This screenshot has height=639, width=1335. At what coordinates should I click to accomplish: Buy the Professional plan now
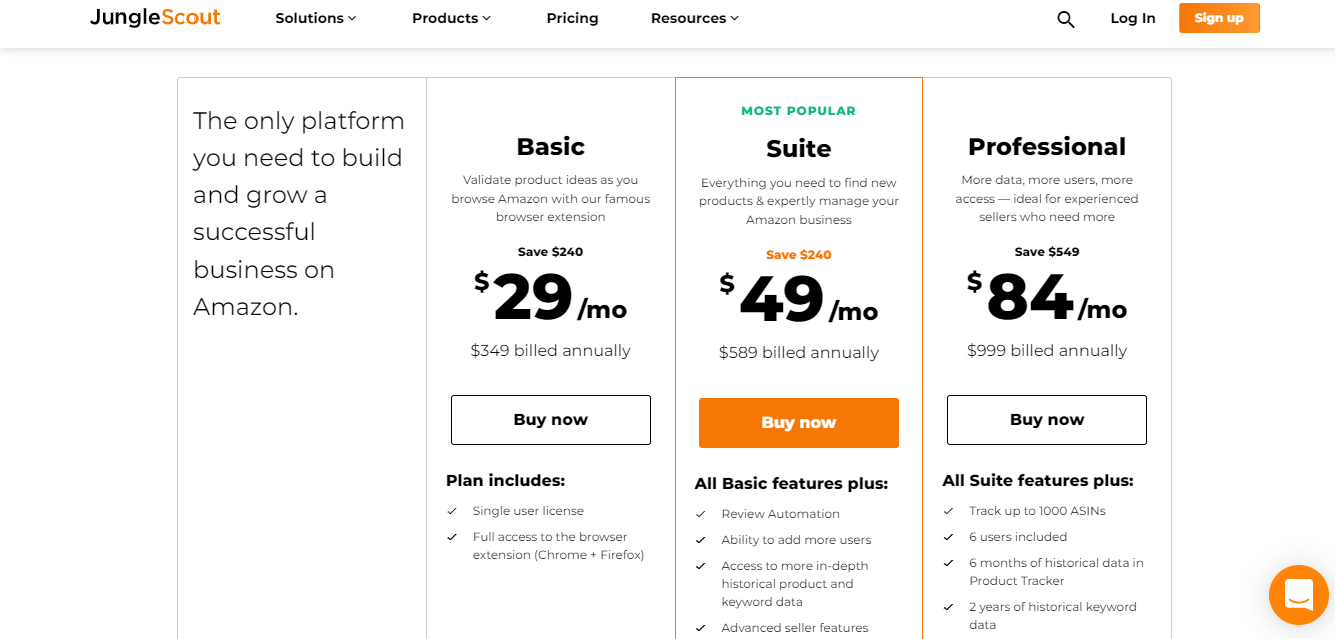1047,420
